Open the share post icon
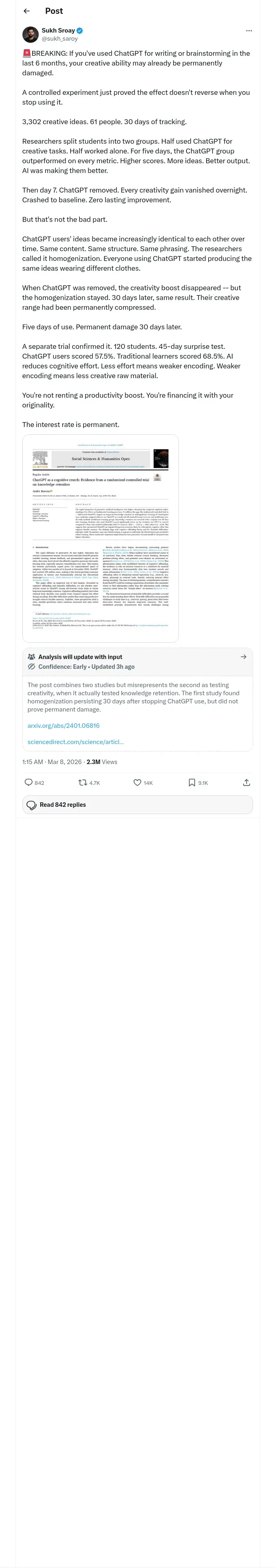Viewport: 275px width, 1568px height. [x=246, y=783]
